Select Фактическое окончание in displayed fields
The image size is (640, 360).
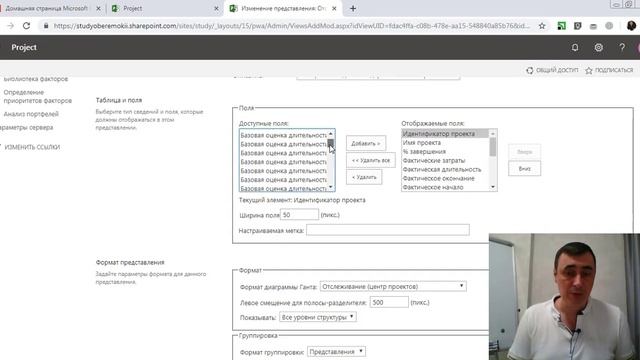tap(445, 178)
